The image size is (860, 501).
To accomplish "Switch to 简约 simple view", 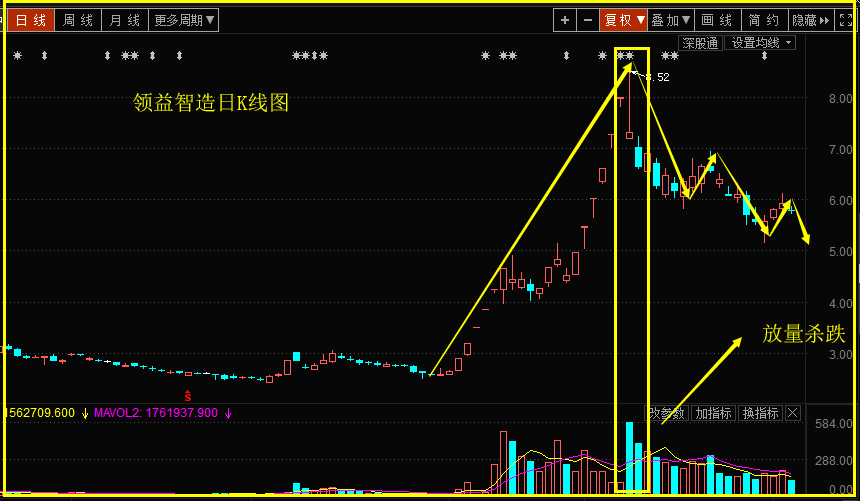I will [x=765, y=20].
